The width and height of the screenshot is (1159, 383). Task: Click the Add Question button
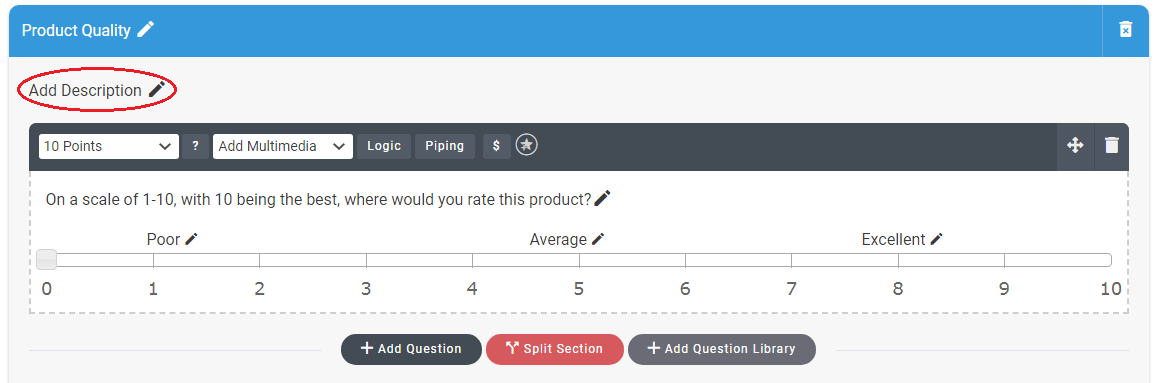(411, 349)
